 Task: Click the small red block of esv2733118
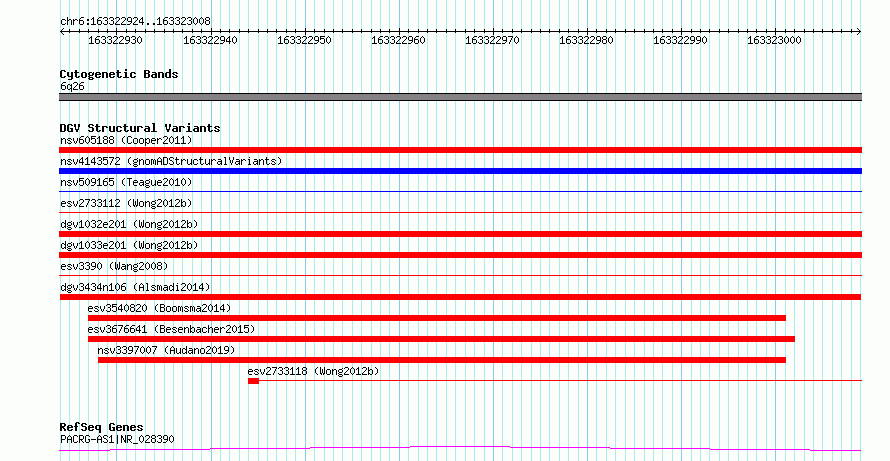[253, 381]
